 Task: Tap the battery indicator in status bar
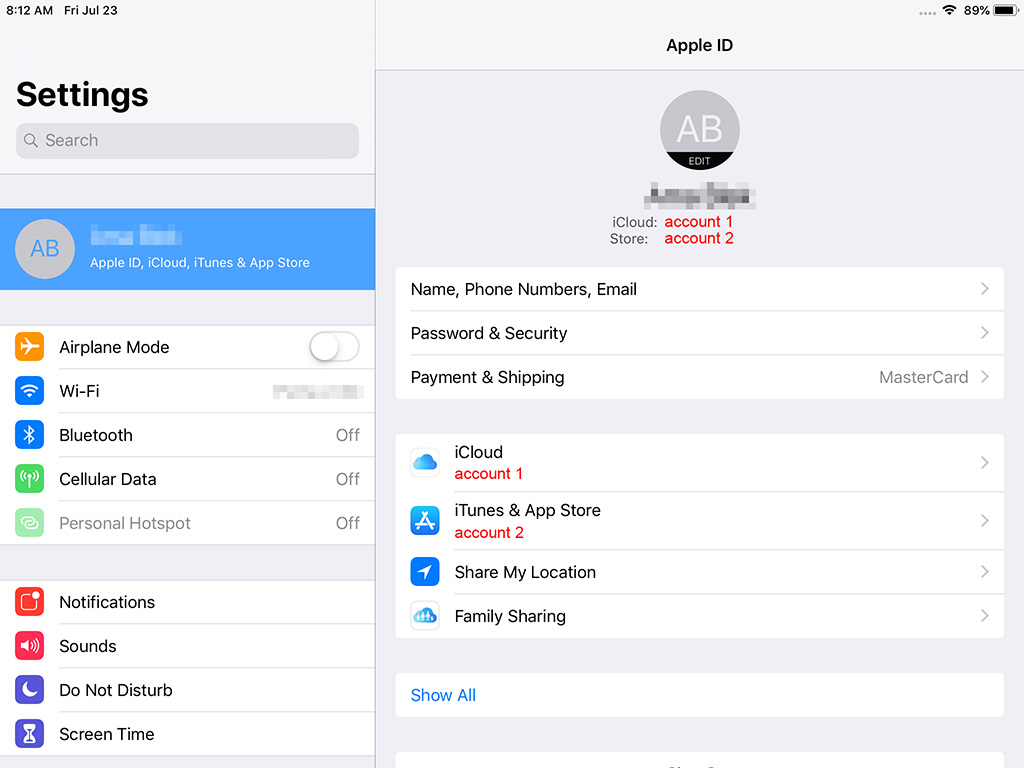(x=1006, y=10)
